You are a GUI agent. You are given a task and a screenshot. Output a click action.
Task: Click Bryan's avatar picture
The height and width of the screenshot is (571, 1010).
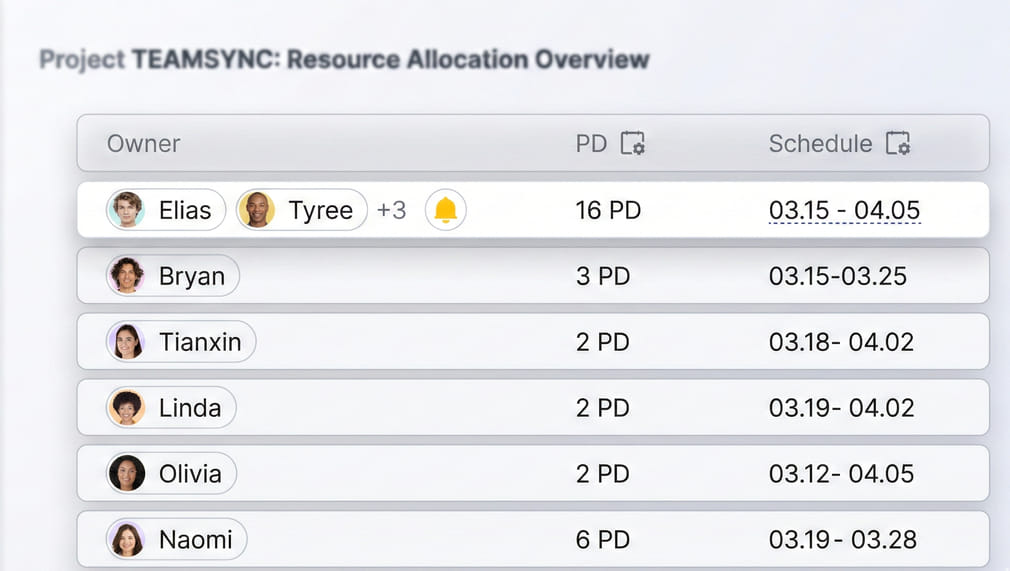coord(127,276)
